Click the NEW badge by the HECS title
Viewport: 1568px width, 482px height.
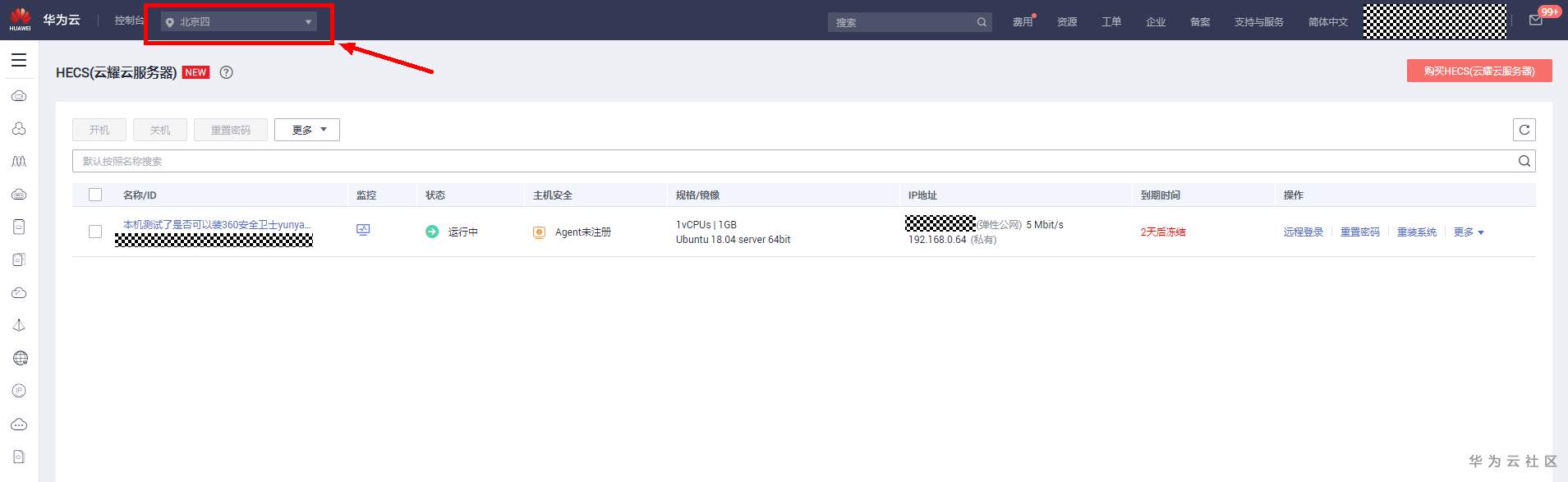[195, 72]
